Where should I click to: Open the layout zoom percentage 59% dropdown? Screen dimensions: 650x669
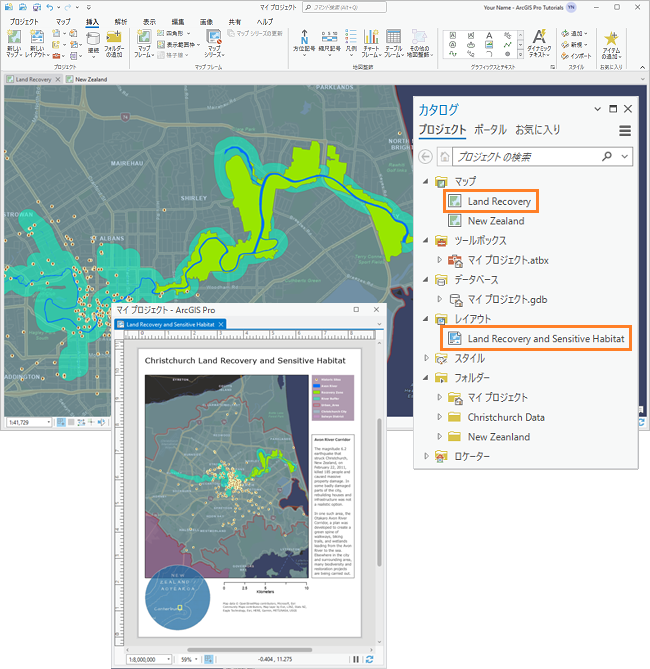pyautogui.click(x=196, y=660)
